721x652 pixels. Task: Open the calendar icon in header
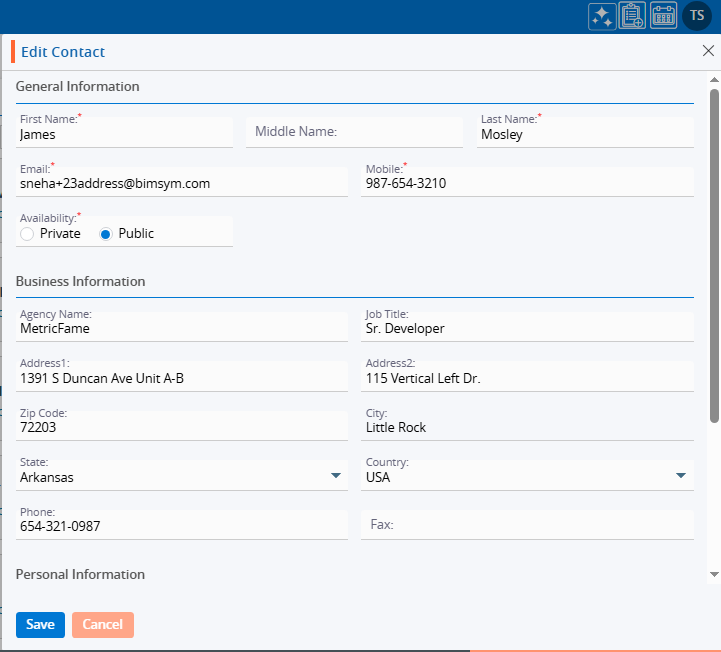(x=664, y=16)
